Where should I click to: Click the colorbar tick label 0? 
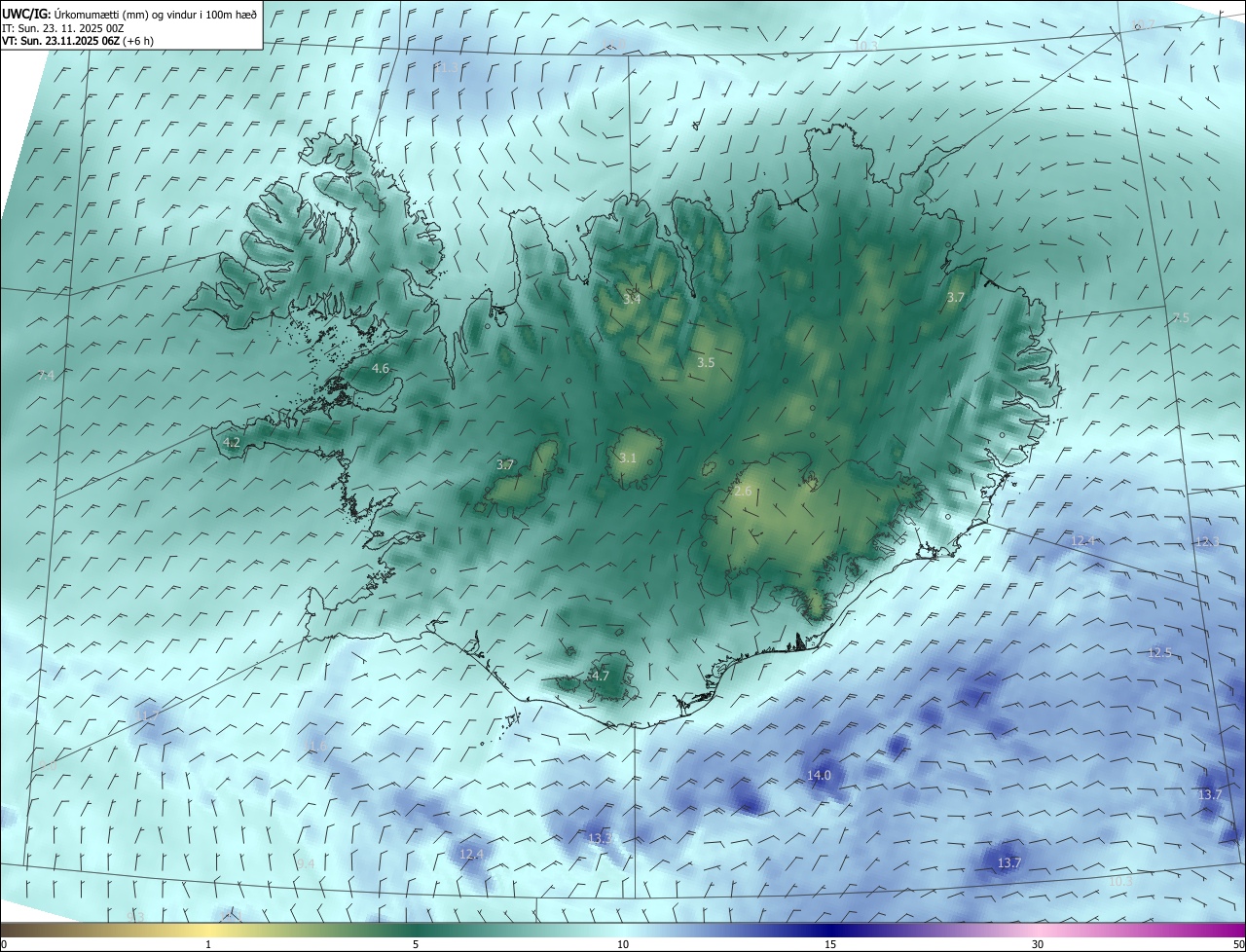pyautogui.click(x=4, y=944)
